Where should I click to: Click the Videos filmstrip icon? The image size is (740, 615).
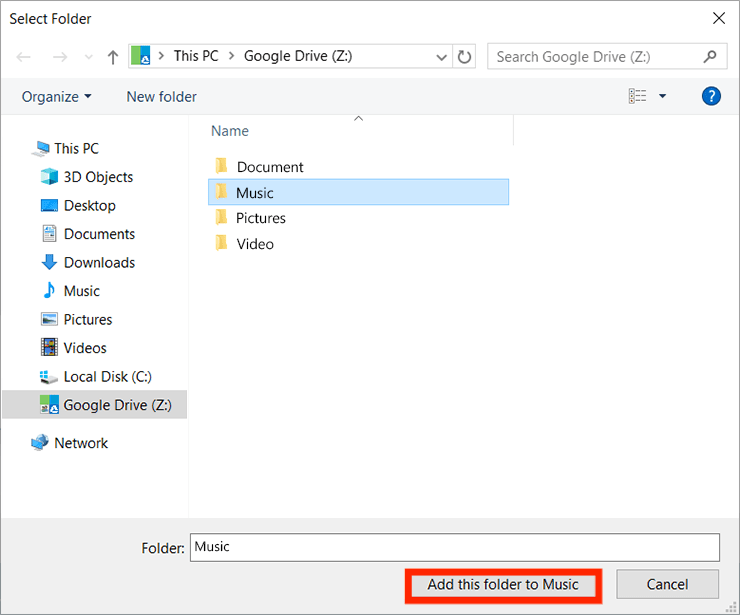(x=49, y=347)
